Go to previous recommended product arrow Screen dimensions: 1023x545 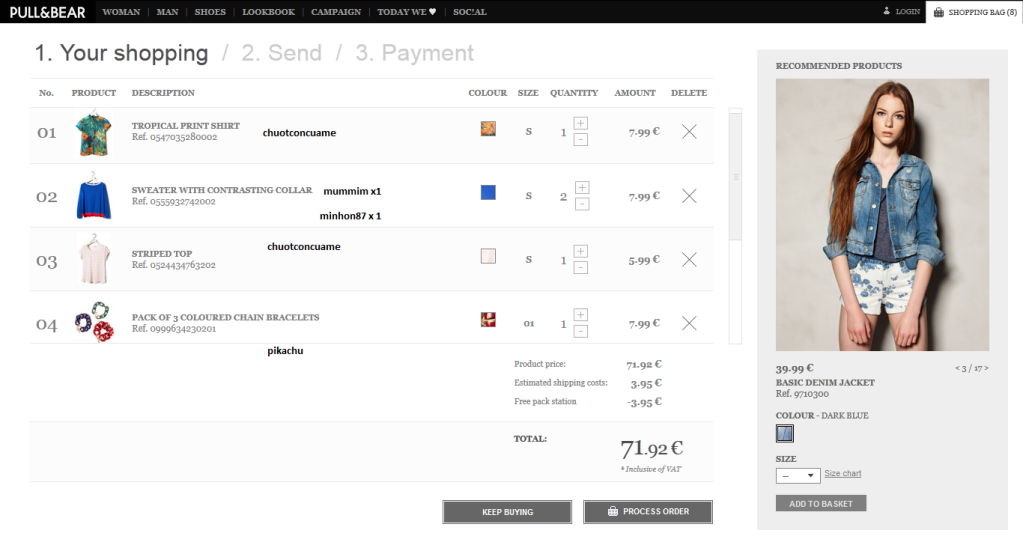click(958, 368)
